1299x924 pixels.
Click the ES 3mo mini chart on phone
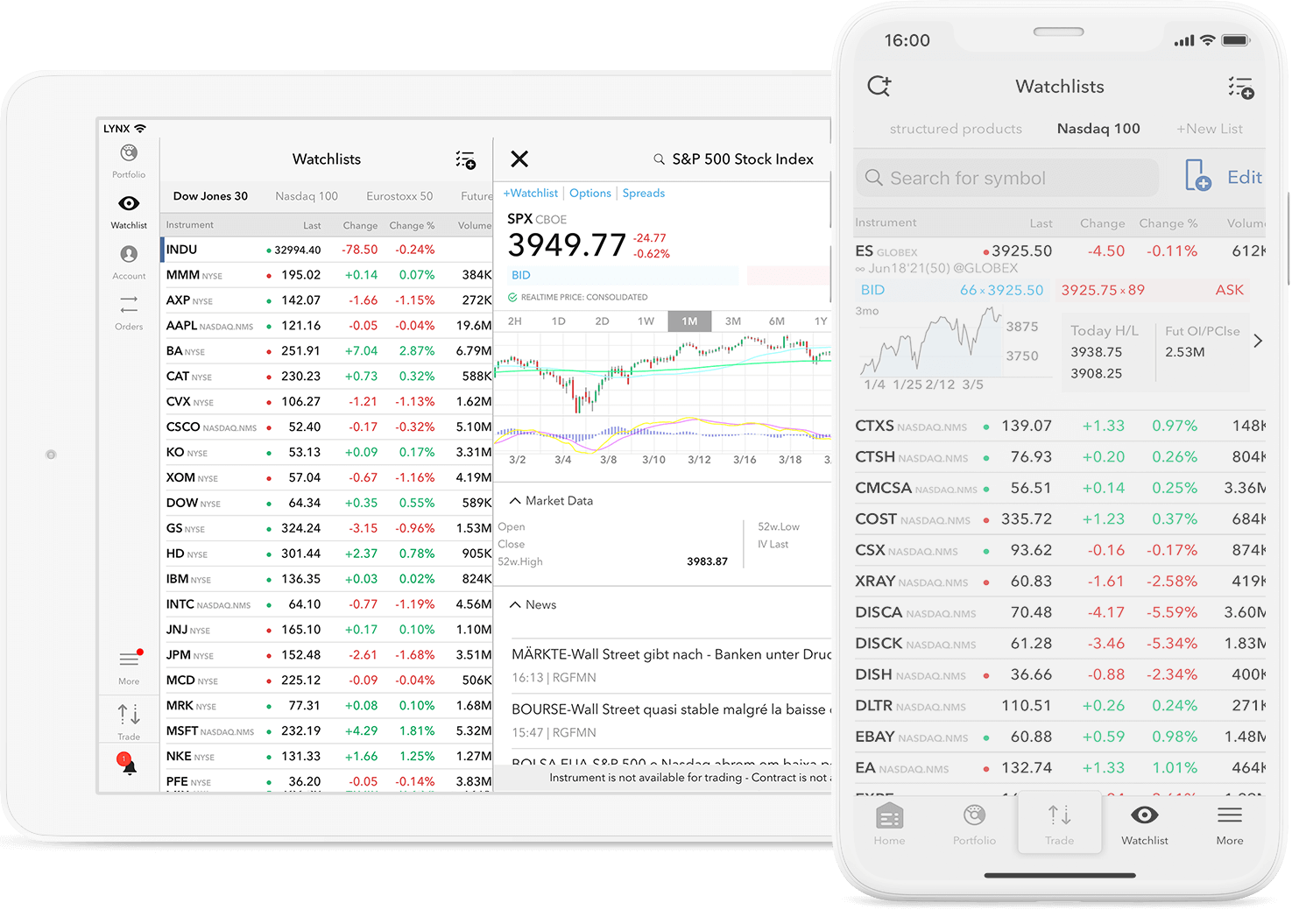point(932,342)
